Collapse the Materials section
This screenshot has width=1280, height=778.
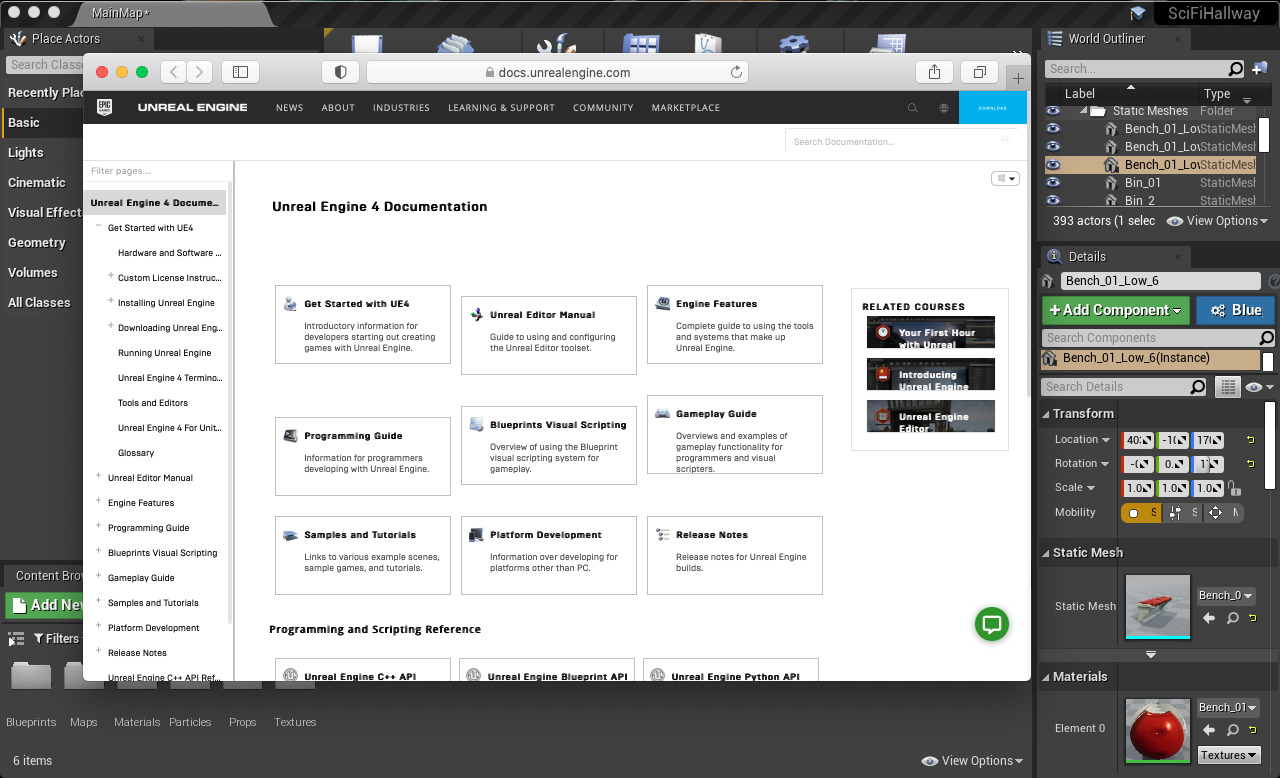pyautogui.click(x=1046, y=677)
